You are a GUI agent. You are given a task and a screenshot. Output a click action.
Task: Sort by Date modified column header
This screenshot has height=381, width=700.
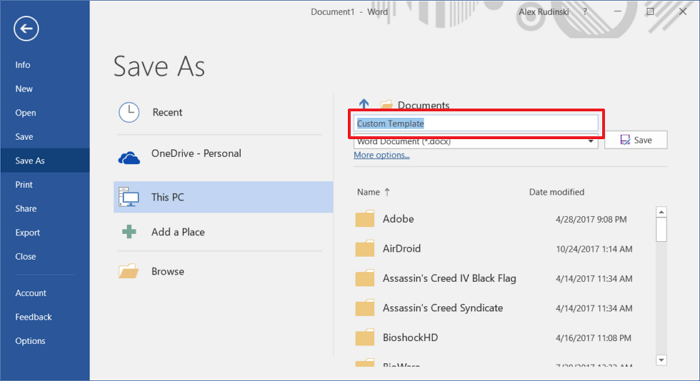(557, 192)
